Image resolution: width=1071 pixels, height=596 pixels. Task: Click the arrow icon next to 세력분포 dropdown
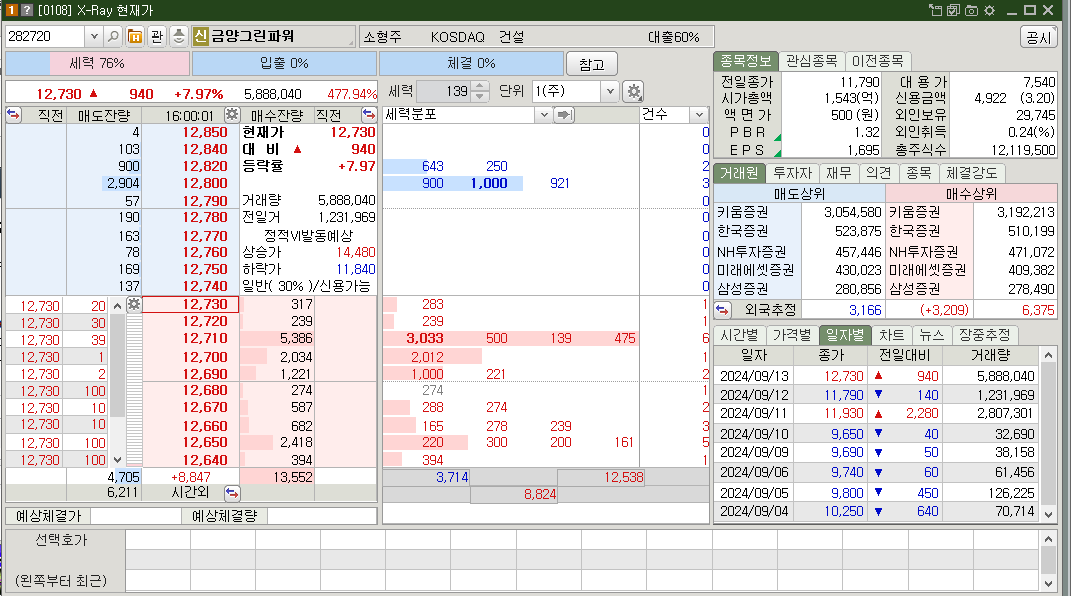point(564,115)
